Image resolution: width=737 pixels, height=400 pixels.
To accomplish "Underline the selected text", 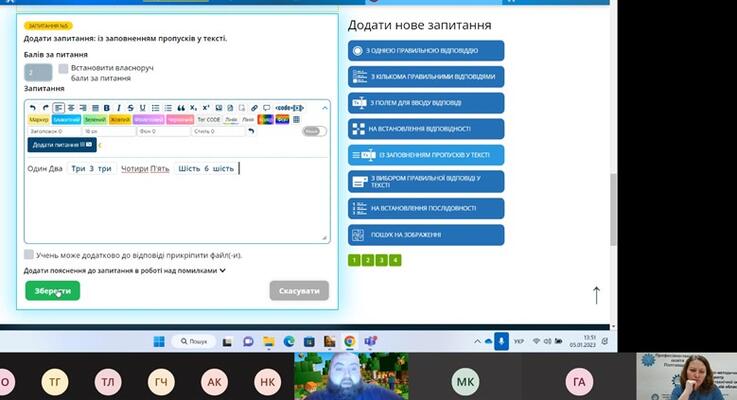I will (x=142, y=108).
